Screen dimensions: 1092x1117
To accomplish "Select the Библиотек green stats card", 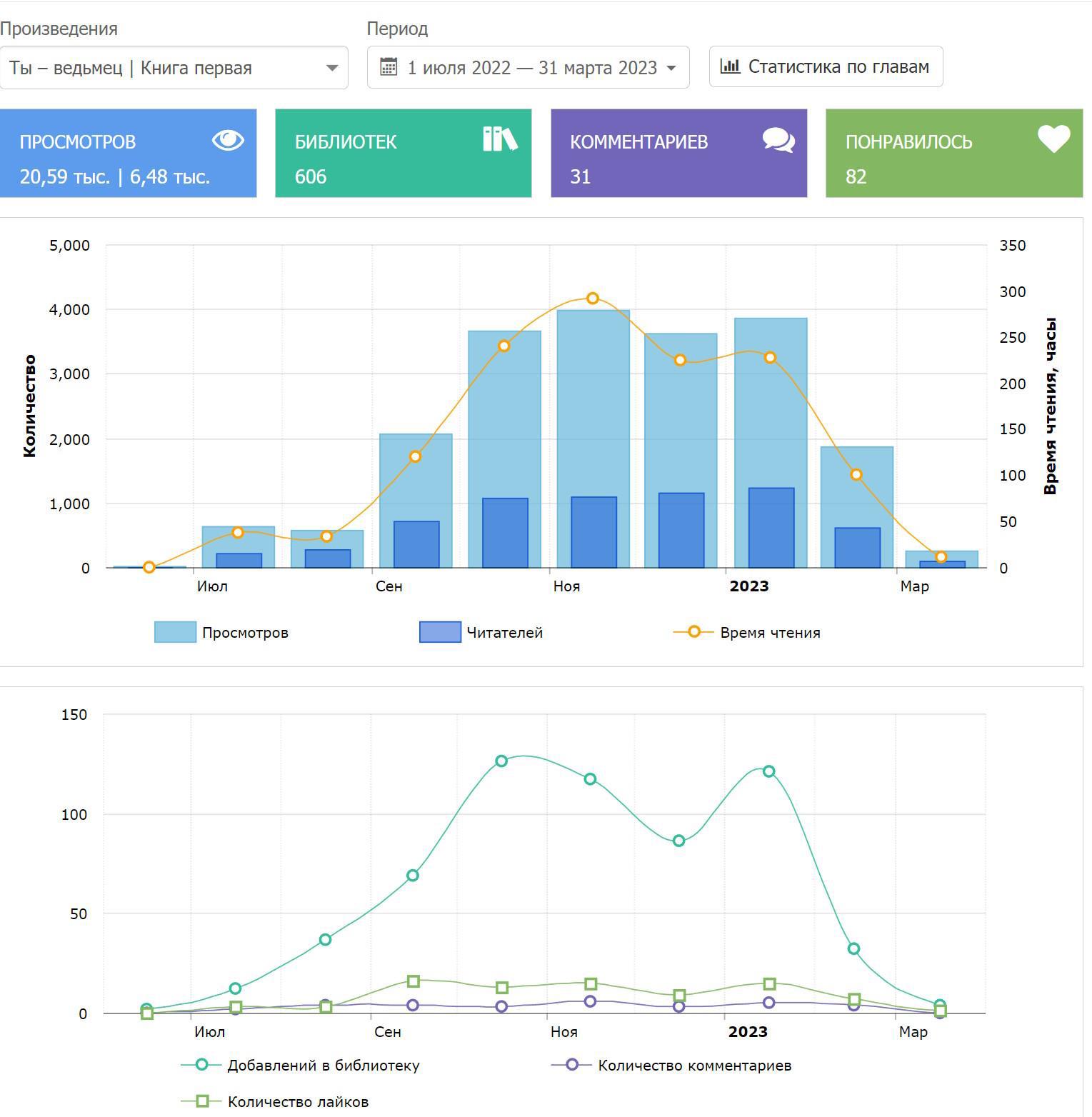I will tap(403, 154).
